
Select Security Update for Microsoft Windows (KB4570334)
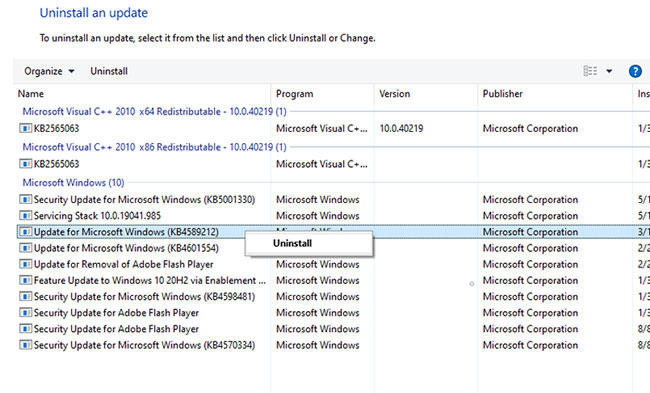144,345
